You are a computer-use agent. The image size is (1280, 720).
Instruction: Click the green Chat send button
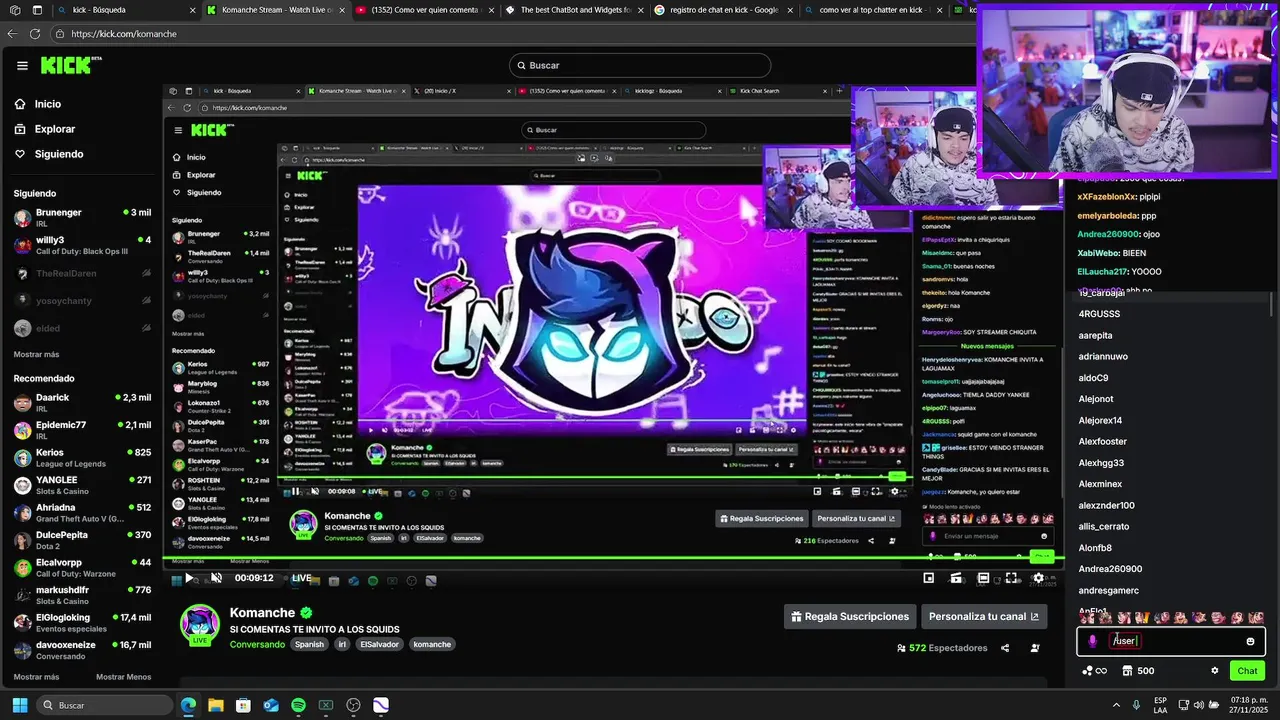click(1247, 671)
